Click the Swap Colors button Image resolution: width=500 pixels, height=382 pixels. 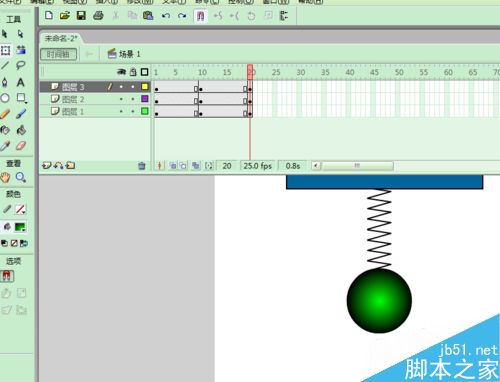(24, 243)
